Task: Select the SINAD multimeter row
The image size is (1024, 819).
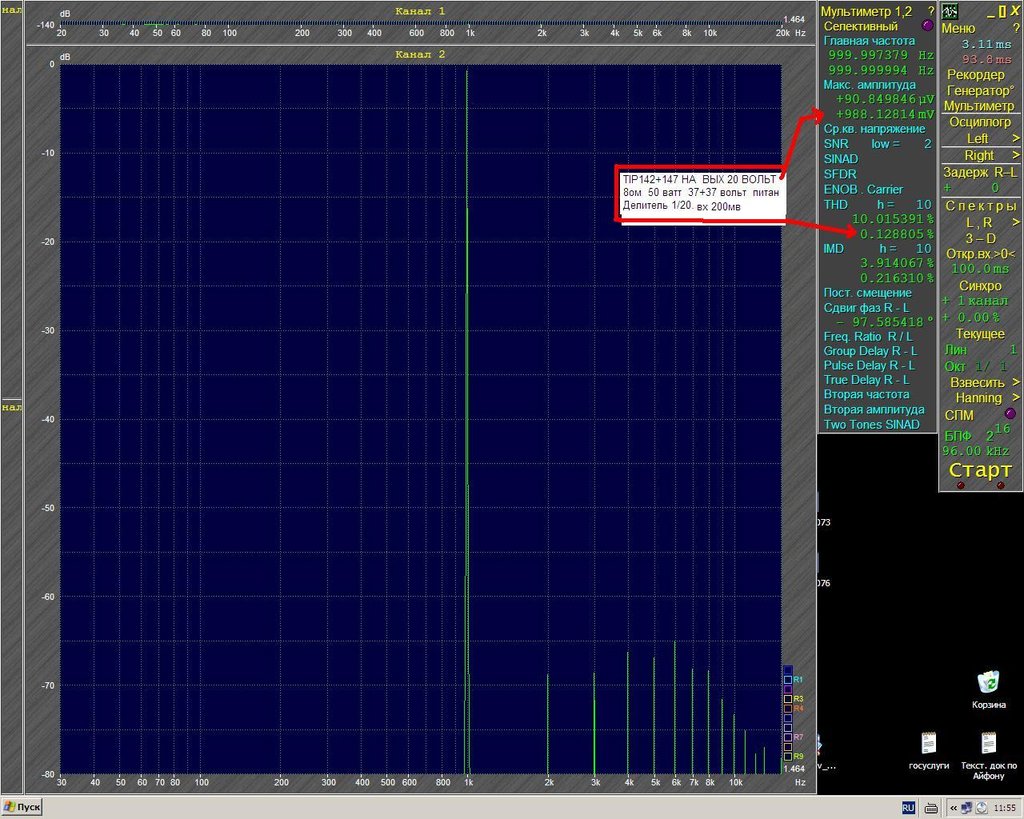Action: 840,159
